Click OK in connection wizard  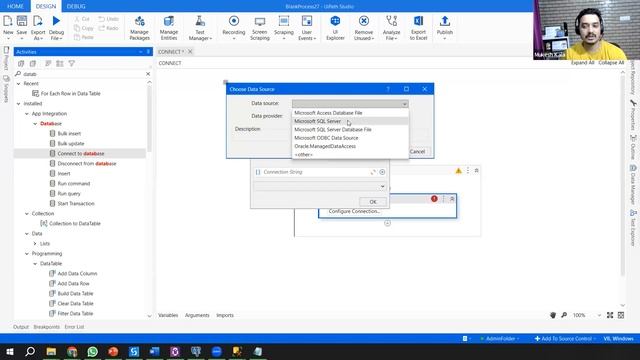[x=373, y=202]
